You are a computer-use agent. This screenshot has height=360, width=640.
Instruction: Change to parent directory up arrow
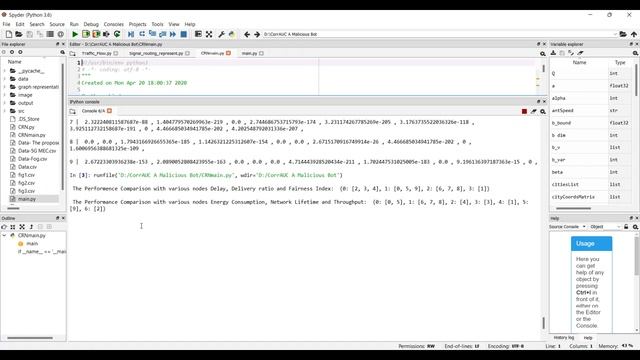634,34
